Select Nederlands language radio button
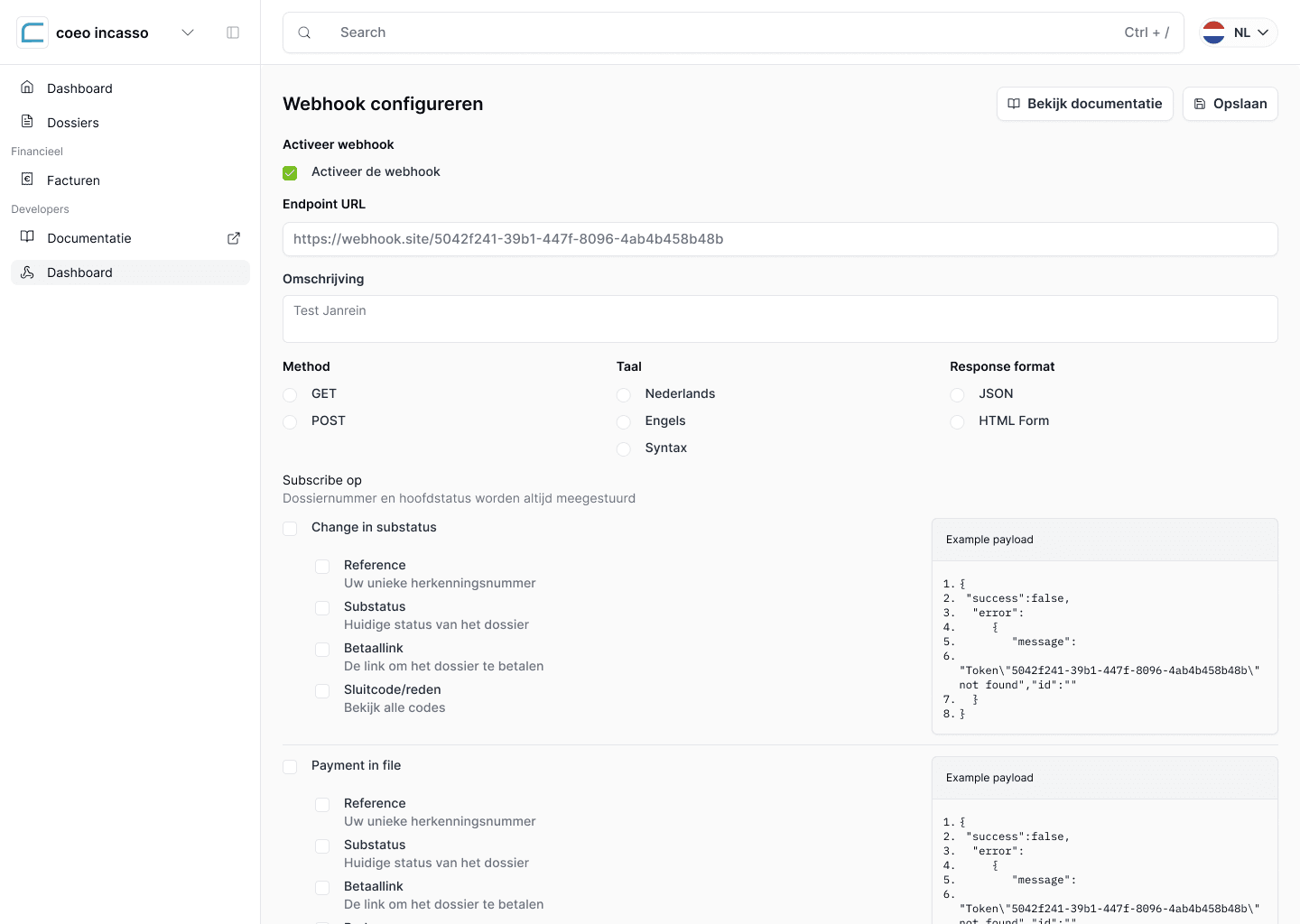 coord(624,394)
